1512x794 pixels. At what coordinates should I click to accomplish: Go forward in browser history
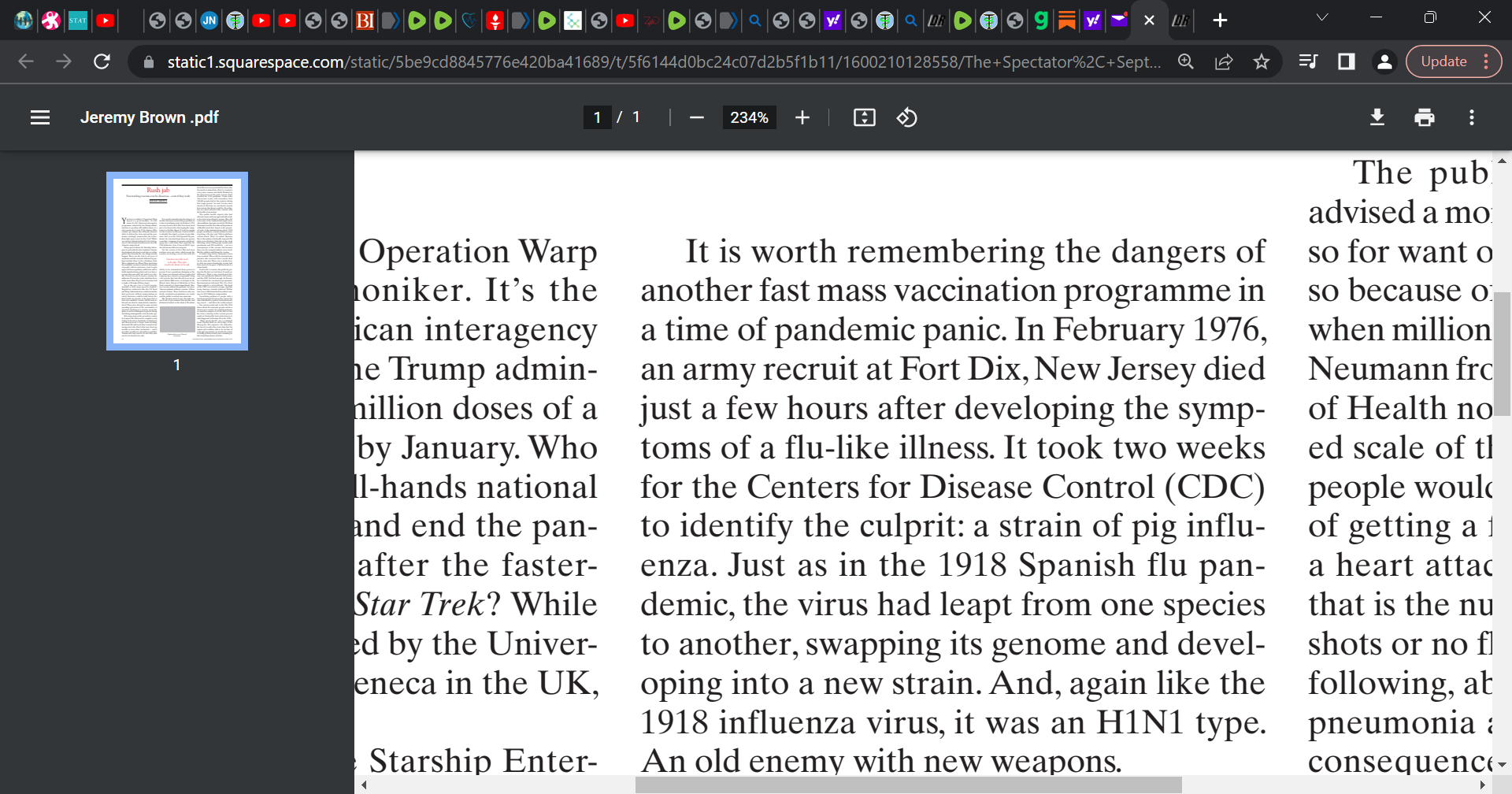pos(64,61)
